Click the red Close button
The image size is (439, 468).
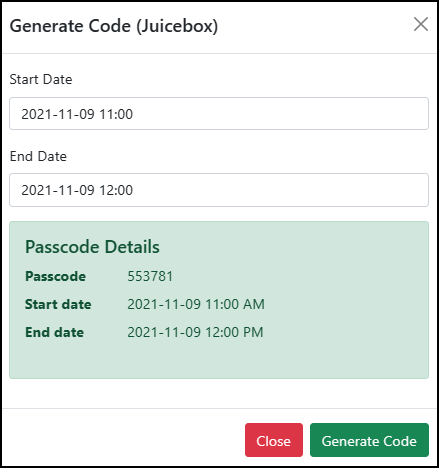(274, 440)
